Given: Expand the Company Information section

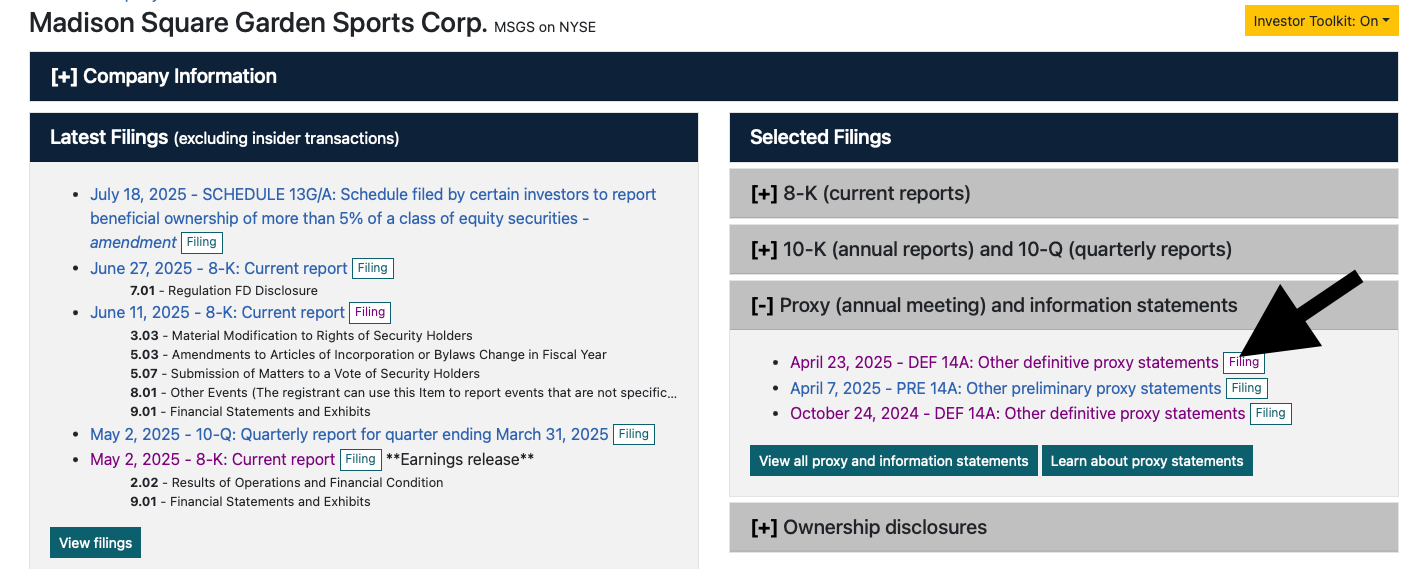Looking at the screenshot, I should (x=714, y=76).
